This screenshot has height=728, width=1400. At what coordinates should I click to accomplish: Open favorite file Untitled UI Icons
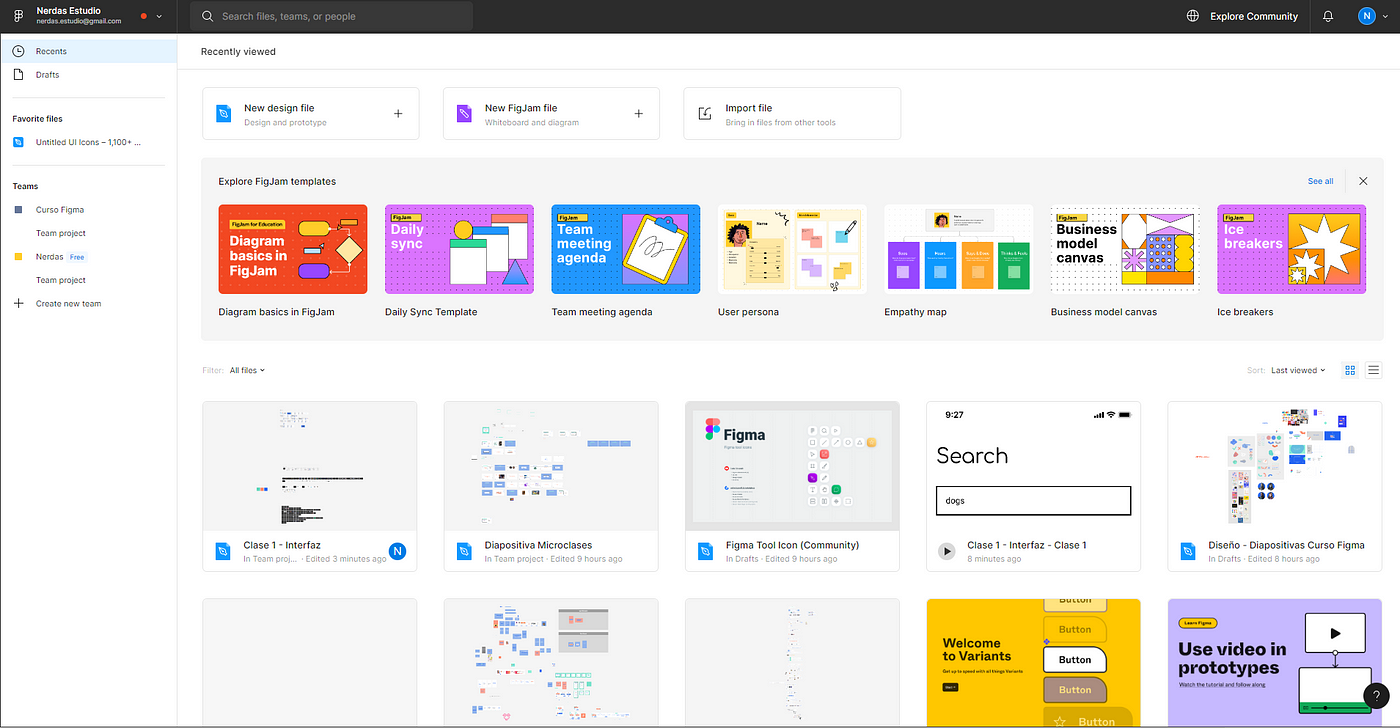click(88, 142)
